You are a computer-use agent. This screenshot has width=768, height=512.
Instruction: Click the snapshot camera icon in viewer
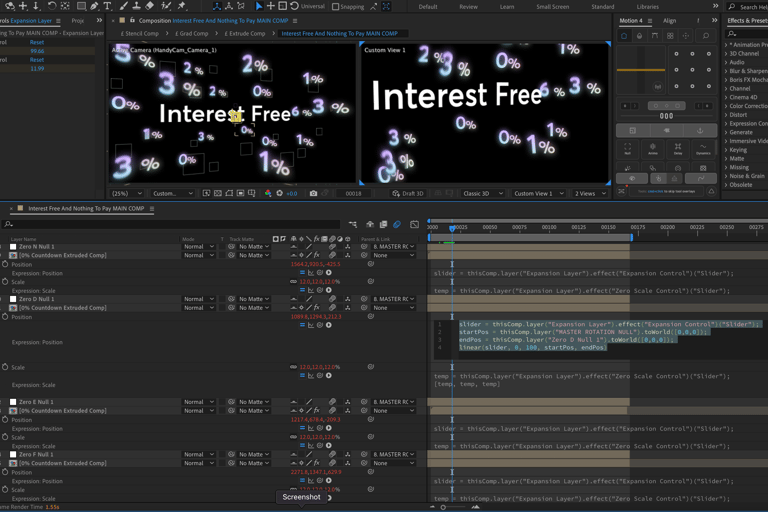coord(313,193)
